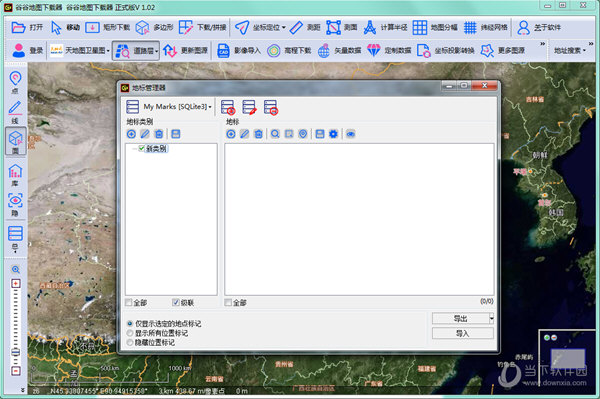Open the settings gear icon in 地标 toolbar
The width and height of the screenshot is (600, 399).
pos(334,134)
